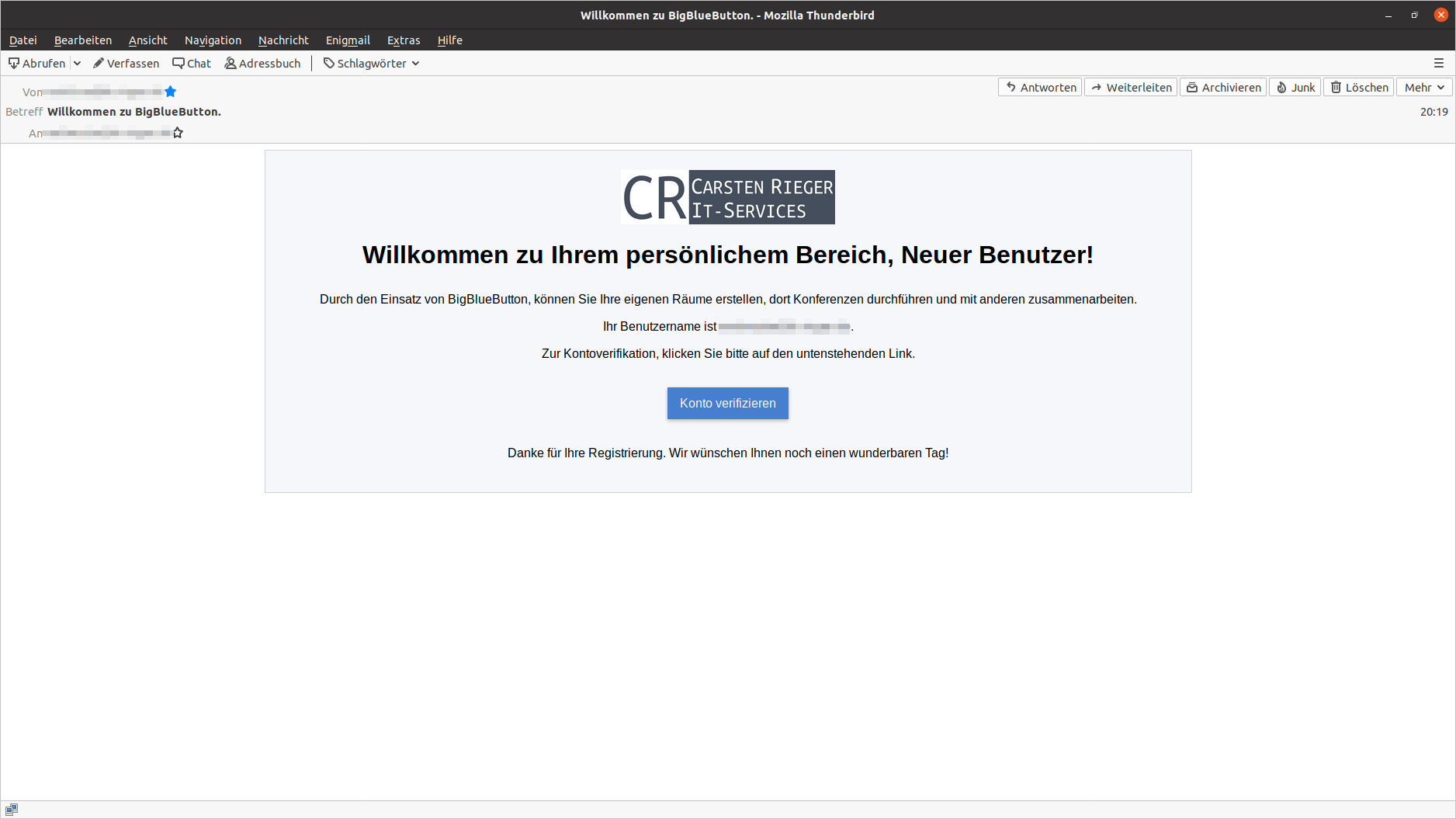This screenshot has width=1456, height=819.
Task: Open the Hilfe menu
Action: [x=450, y=40]
